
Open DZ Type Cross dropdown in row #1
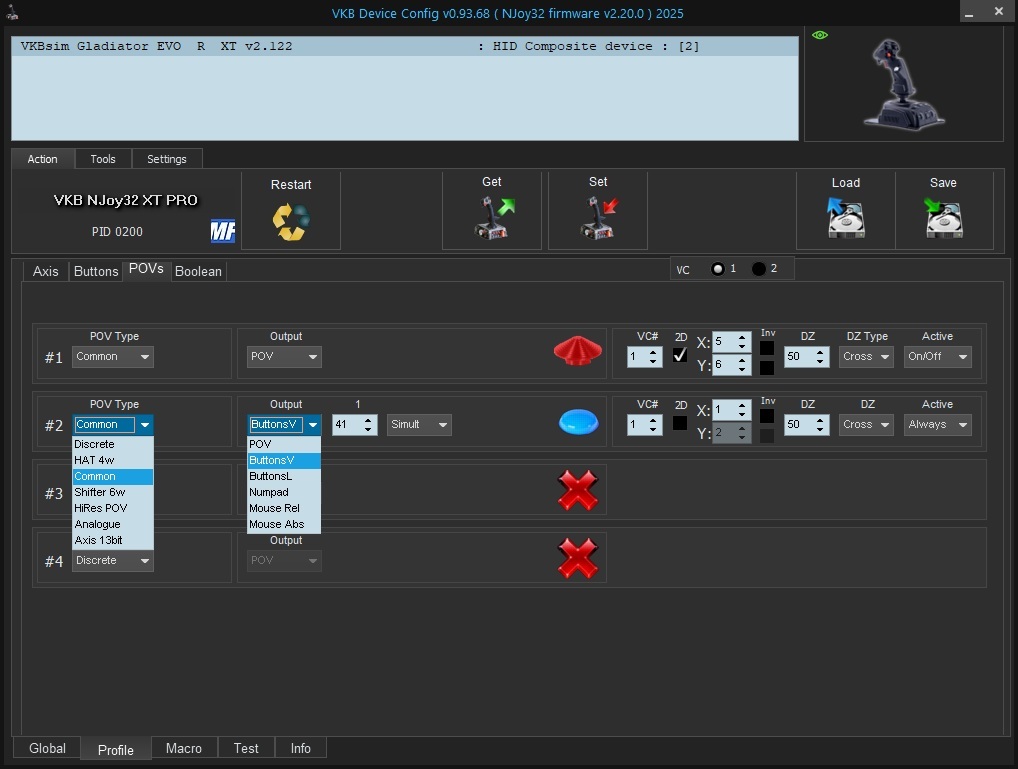[865, 357]
